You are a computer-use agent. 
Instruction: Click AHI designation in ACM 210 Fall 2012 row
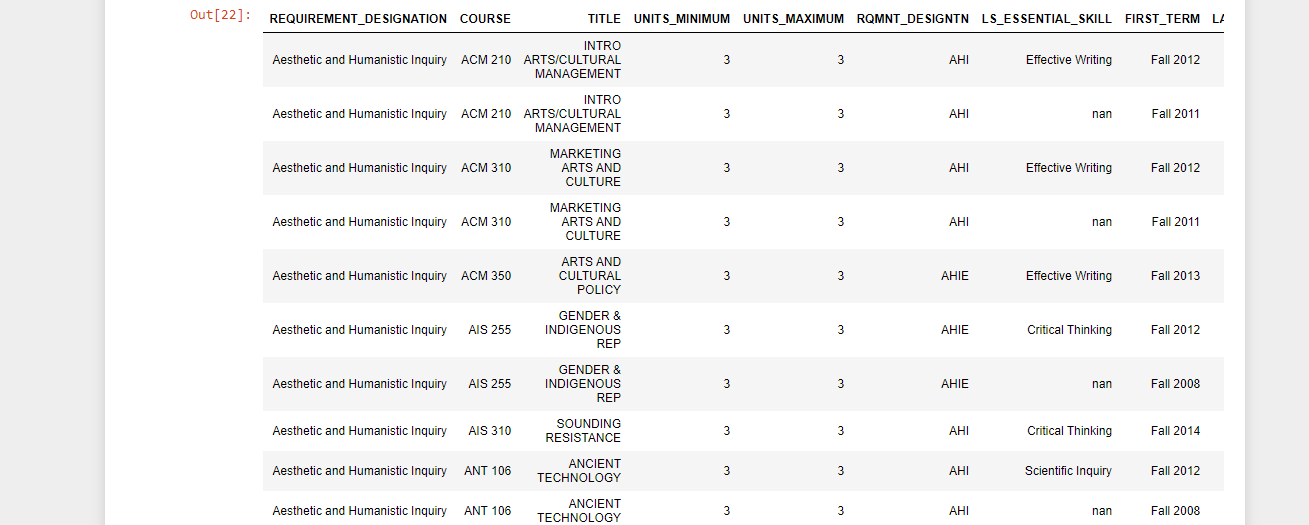pyautogui.click(x=959, y=60)
